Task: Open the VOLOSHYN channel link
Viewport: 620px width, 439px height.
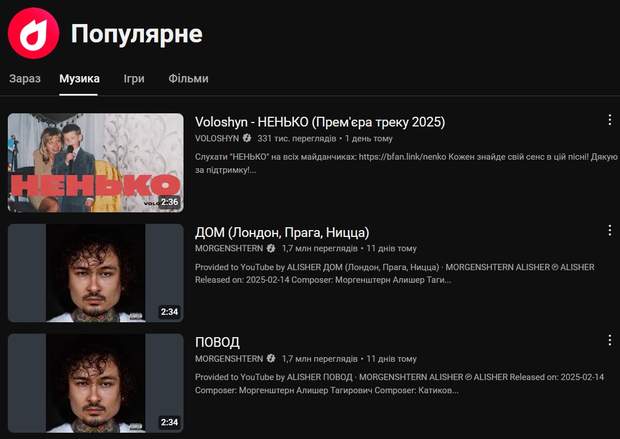Action: pyautogui.click(x=217, y=138)
